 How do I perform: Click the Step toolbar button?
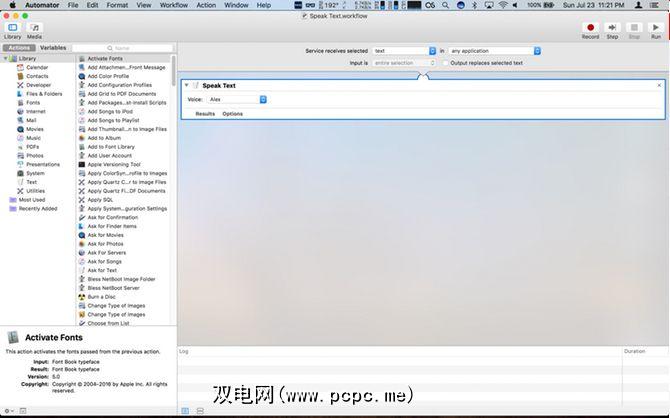(612, 30)
